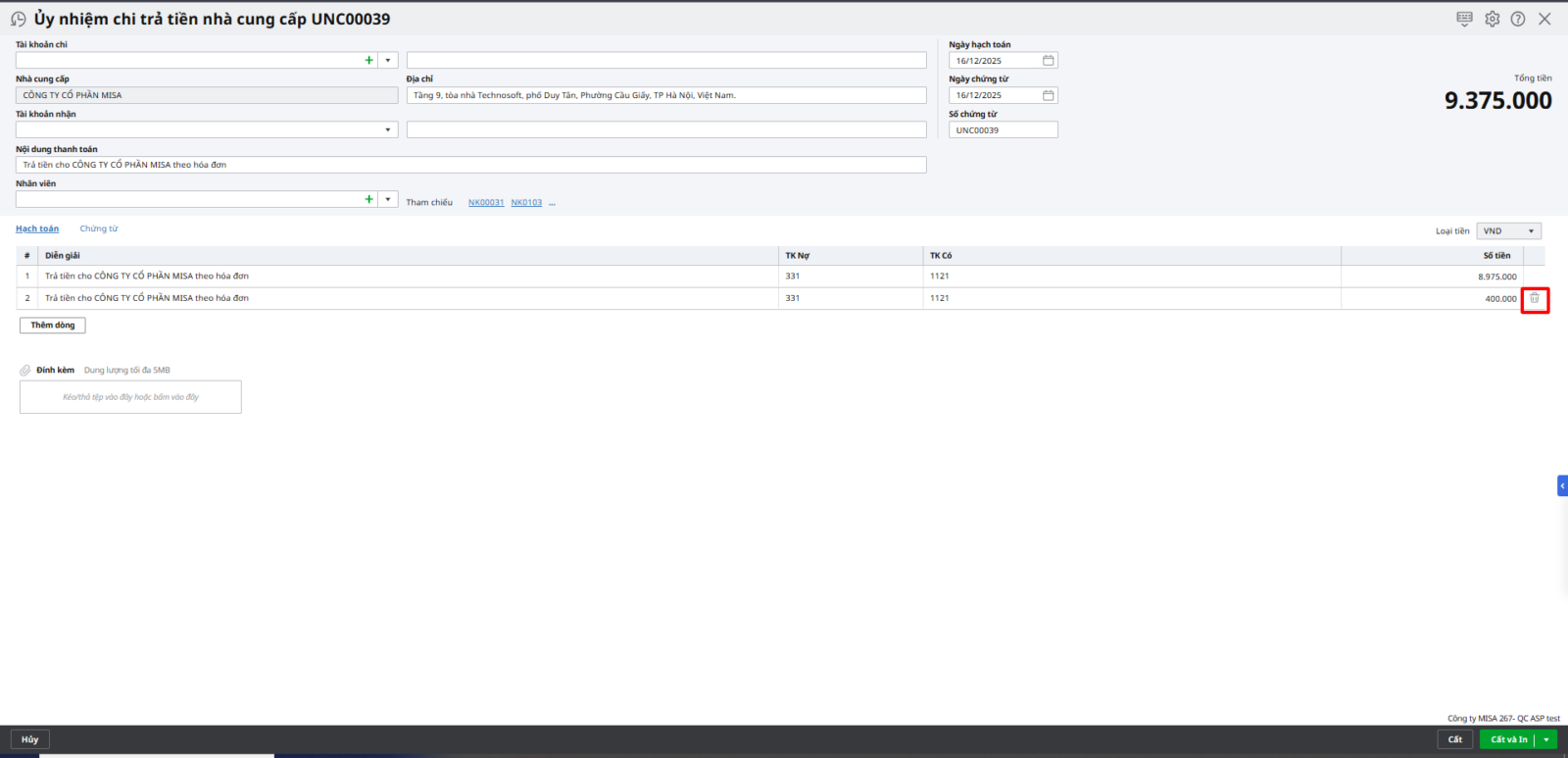Switch to the Chứng từ tab
Screen dimensions: 1568x758
click(x=99, y=228)
